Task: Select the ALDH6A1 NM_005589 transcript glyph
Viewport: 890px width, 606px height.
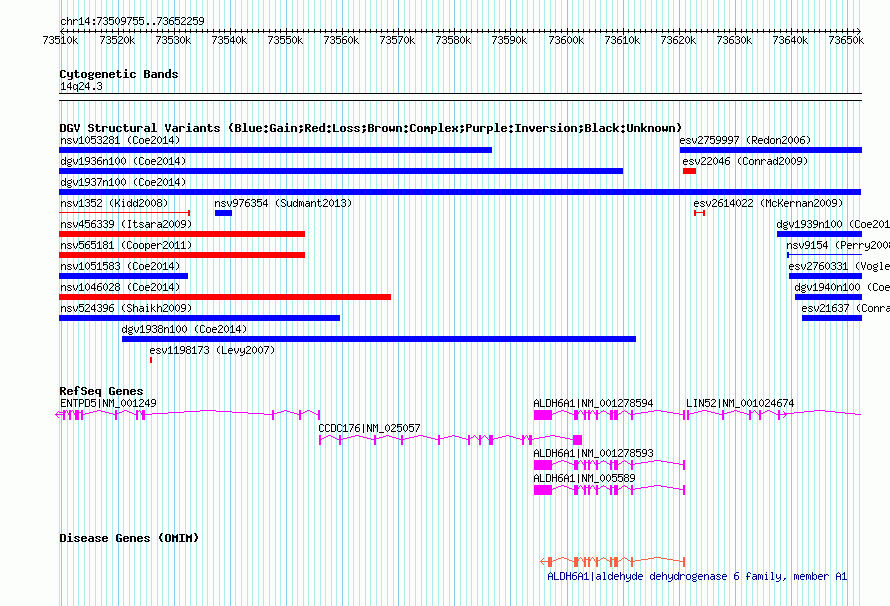Action: (610, 490)
